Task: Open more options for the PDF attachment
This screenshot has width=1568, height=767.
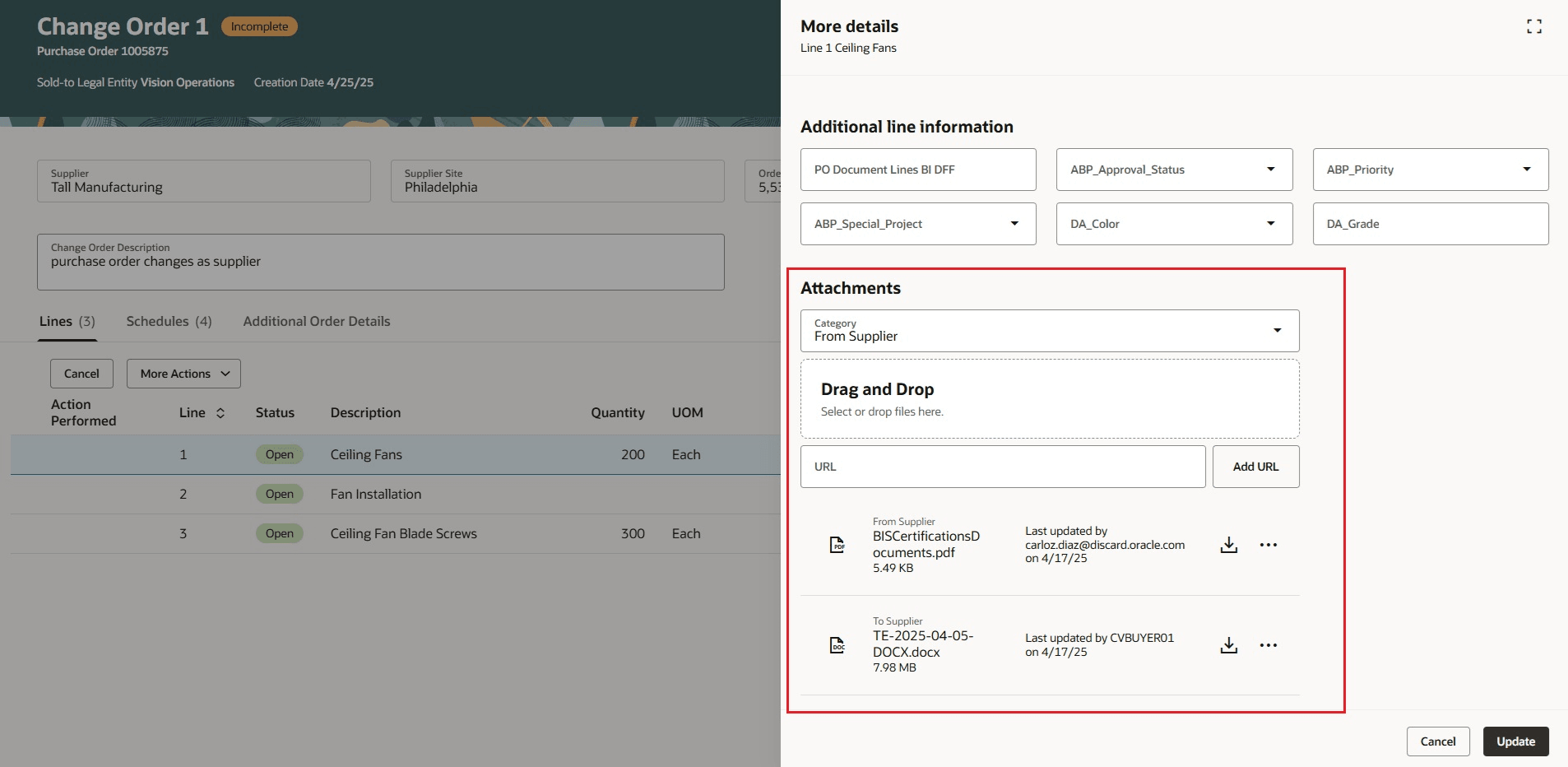Action: pos(1269,544)
